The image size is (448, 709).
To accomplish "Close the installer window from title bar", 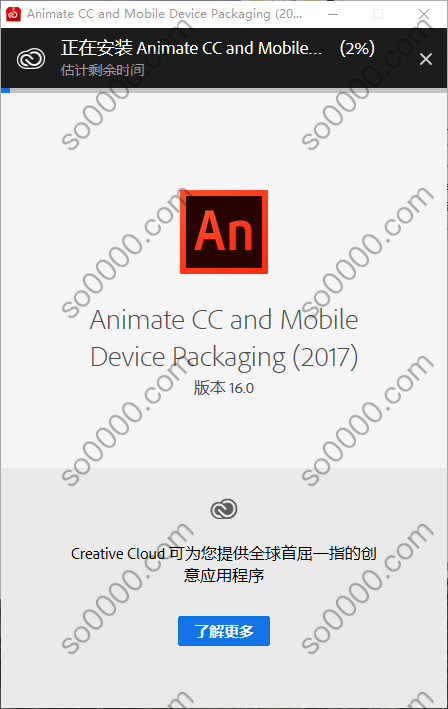I will coord(424,14).
